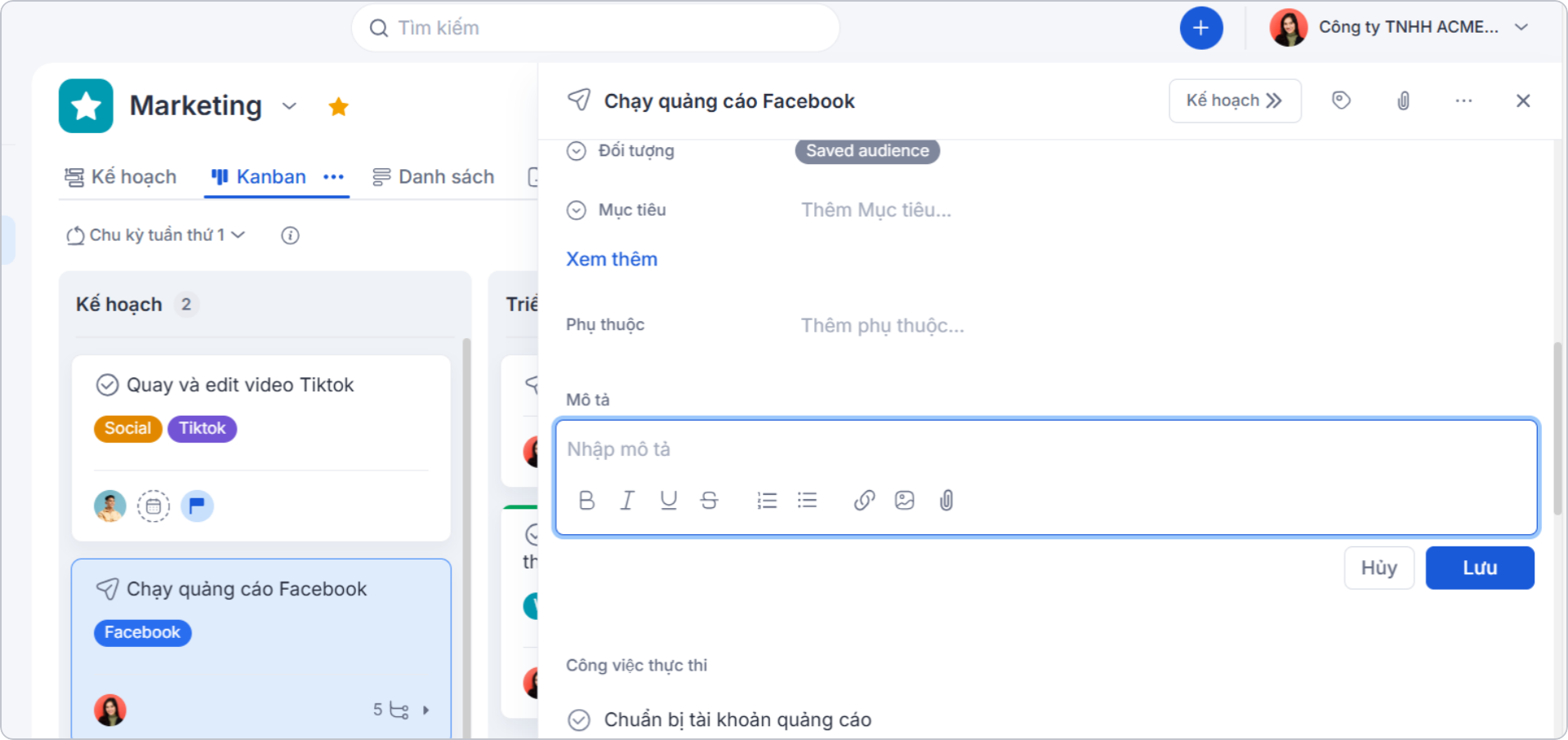Insert numbered list in description

pos(767,500)
